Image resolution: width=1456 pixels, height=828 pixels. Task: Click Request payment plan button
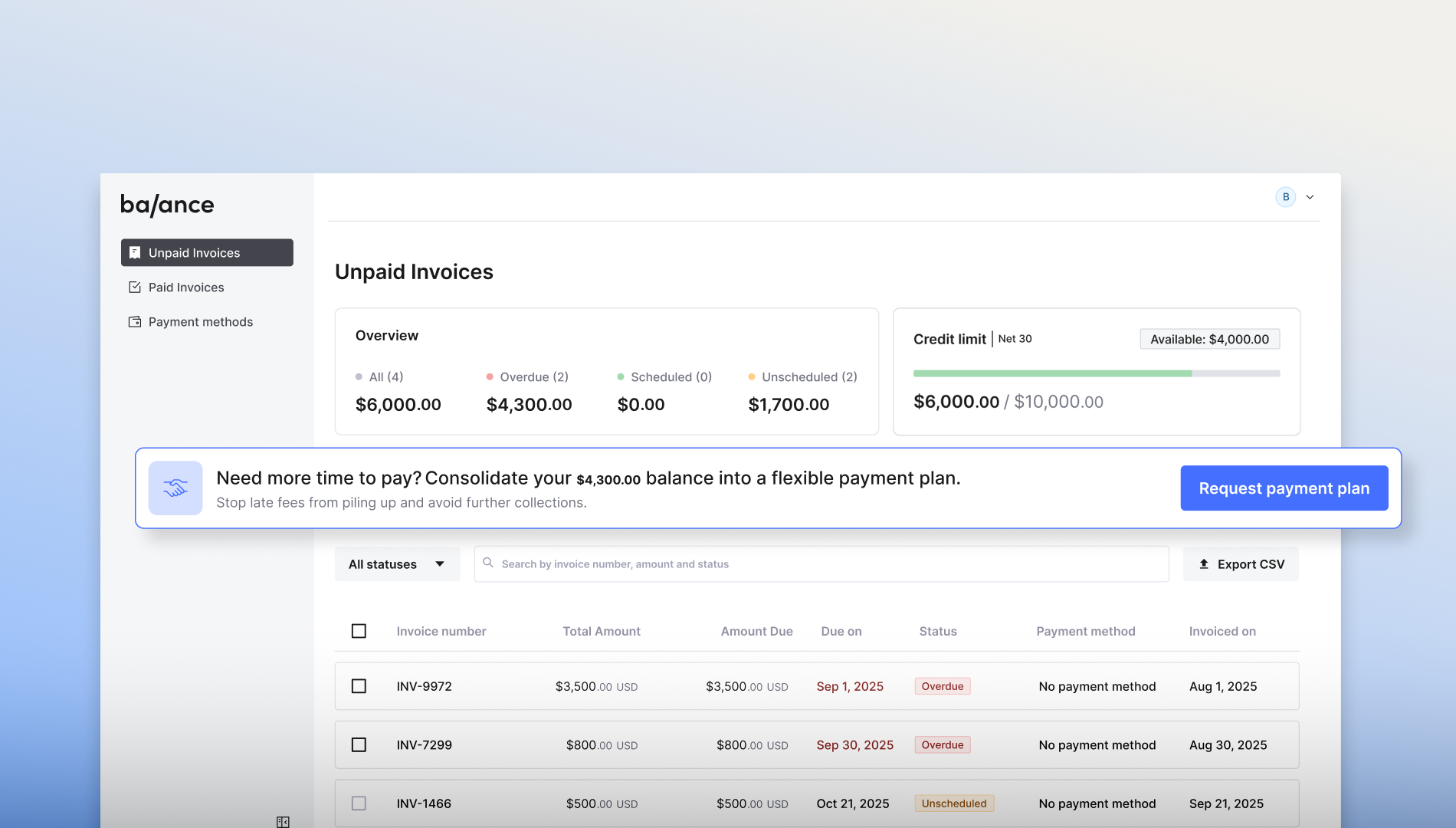coord(1284,488)
